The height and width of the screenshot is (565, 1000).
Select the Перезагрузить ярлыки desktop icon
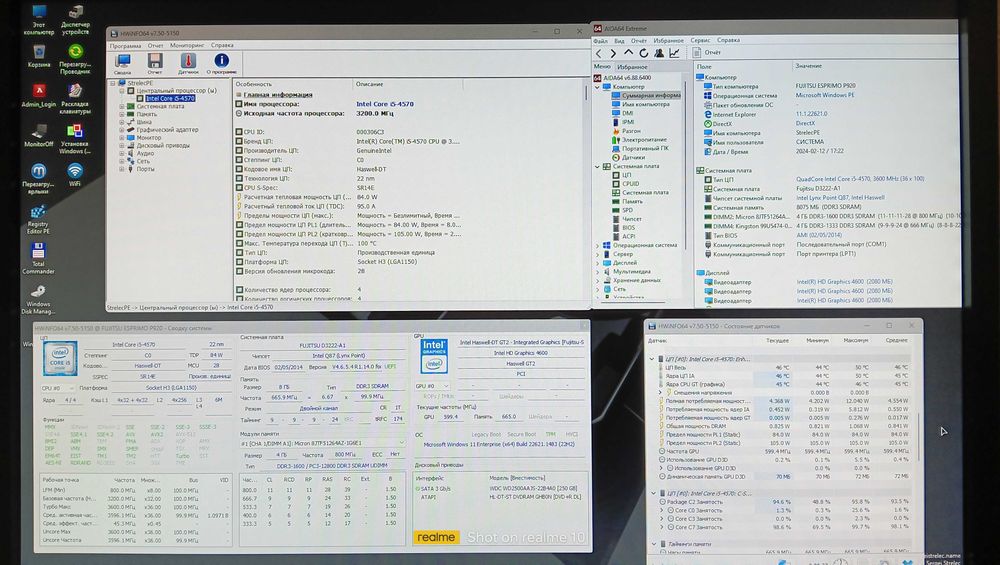click(38, 179)
